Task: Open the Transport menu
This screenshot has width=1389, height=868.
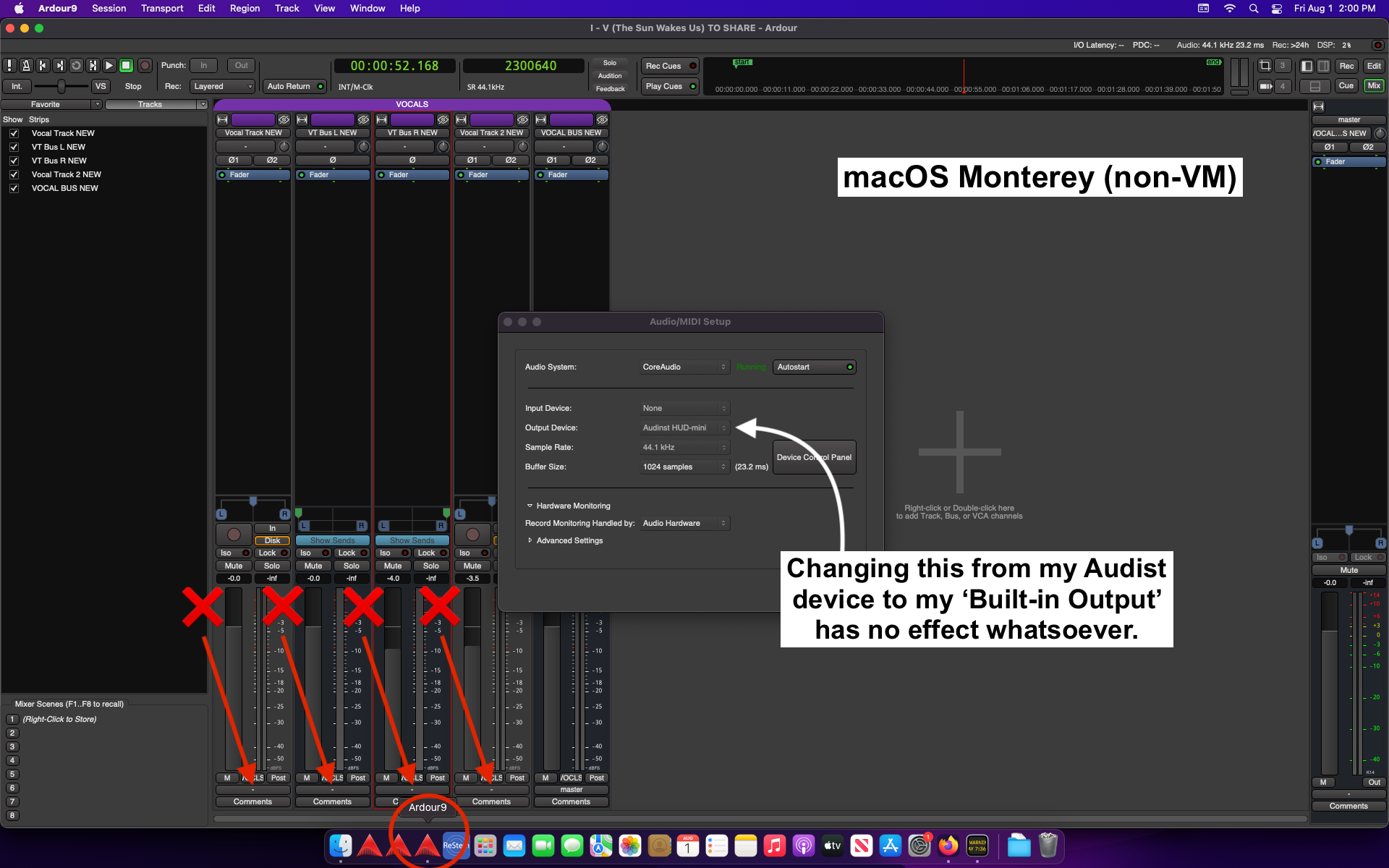Action: tap(161, 9)
